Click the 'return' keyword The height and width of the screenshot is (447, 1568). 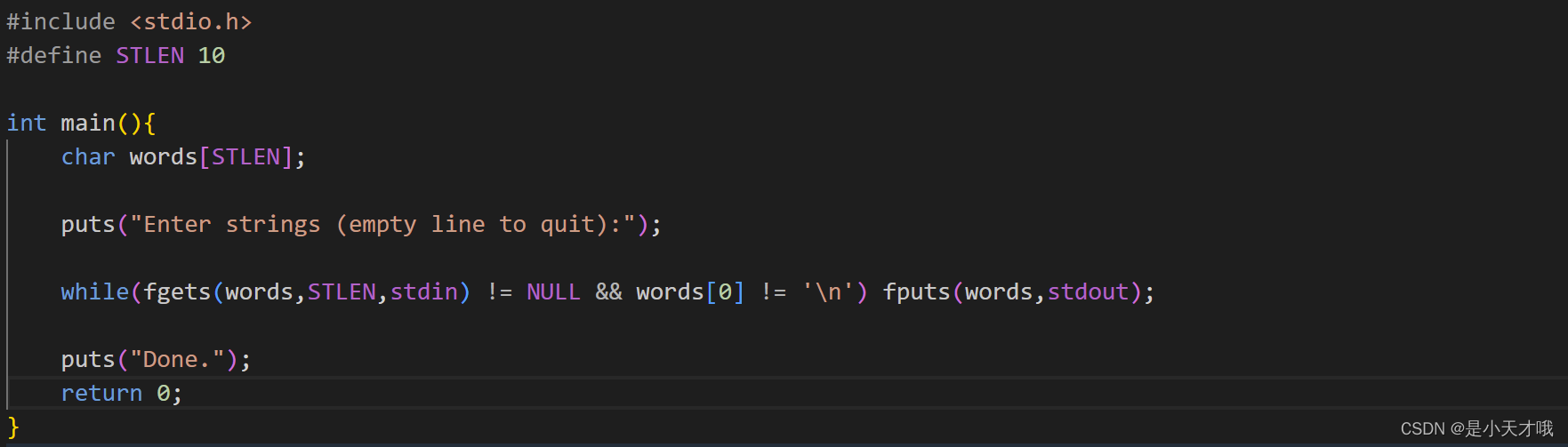101,394
